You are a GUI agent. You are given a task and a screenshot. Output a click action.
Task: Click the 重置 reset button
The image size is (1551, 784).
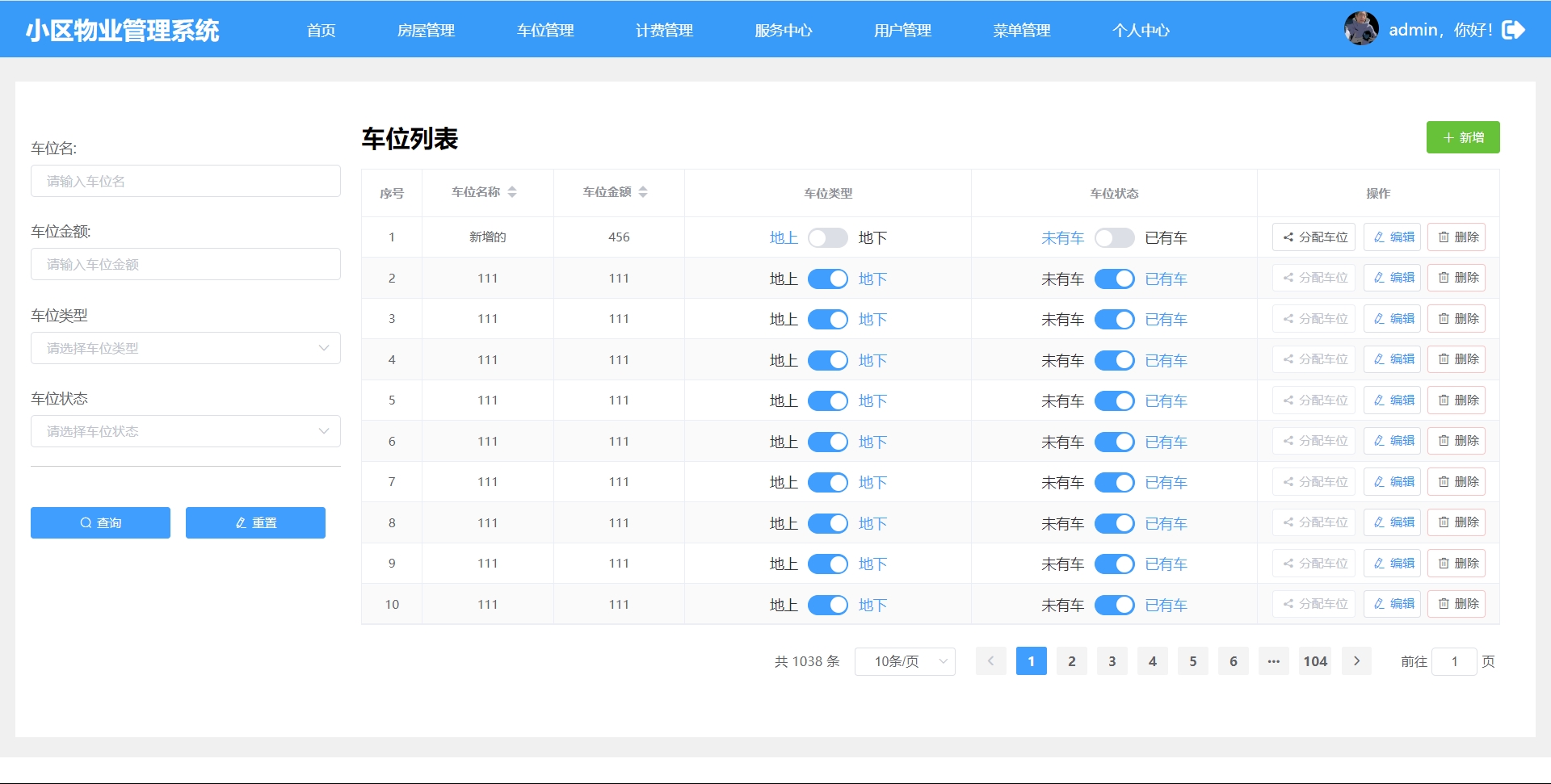pyautogui.click(x=255, y=522)
